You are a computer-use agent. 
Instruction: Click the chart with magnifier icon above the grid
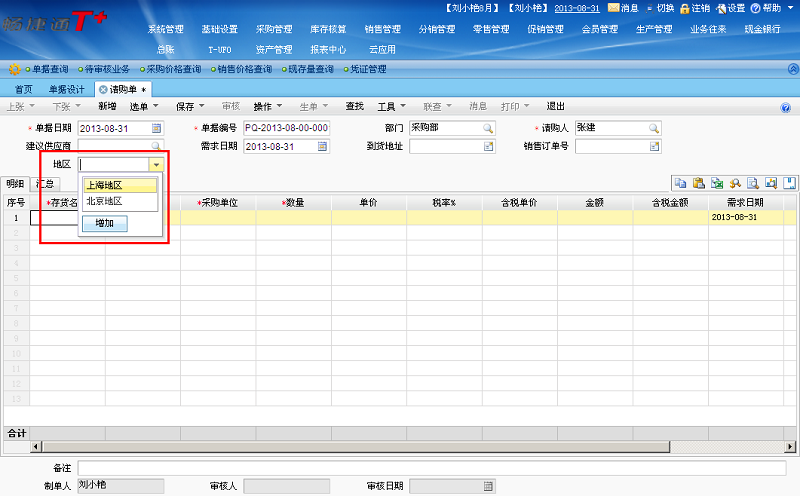pos(771,183)
